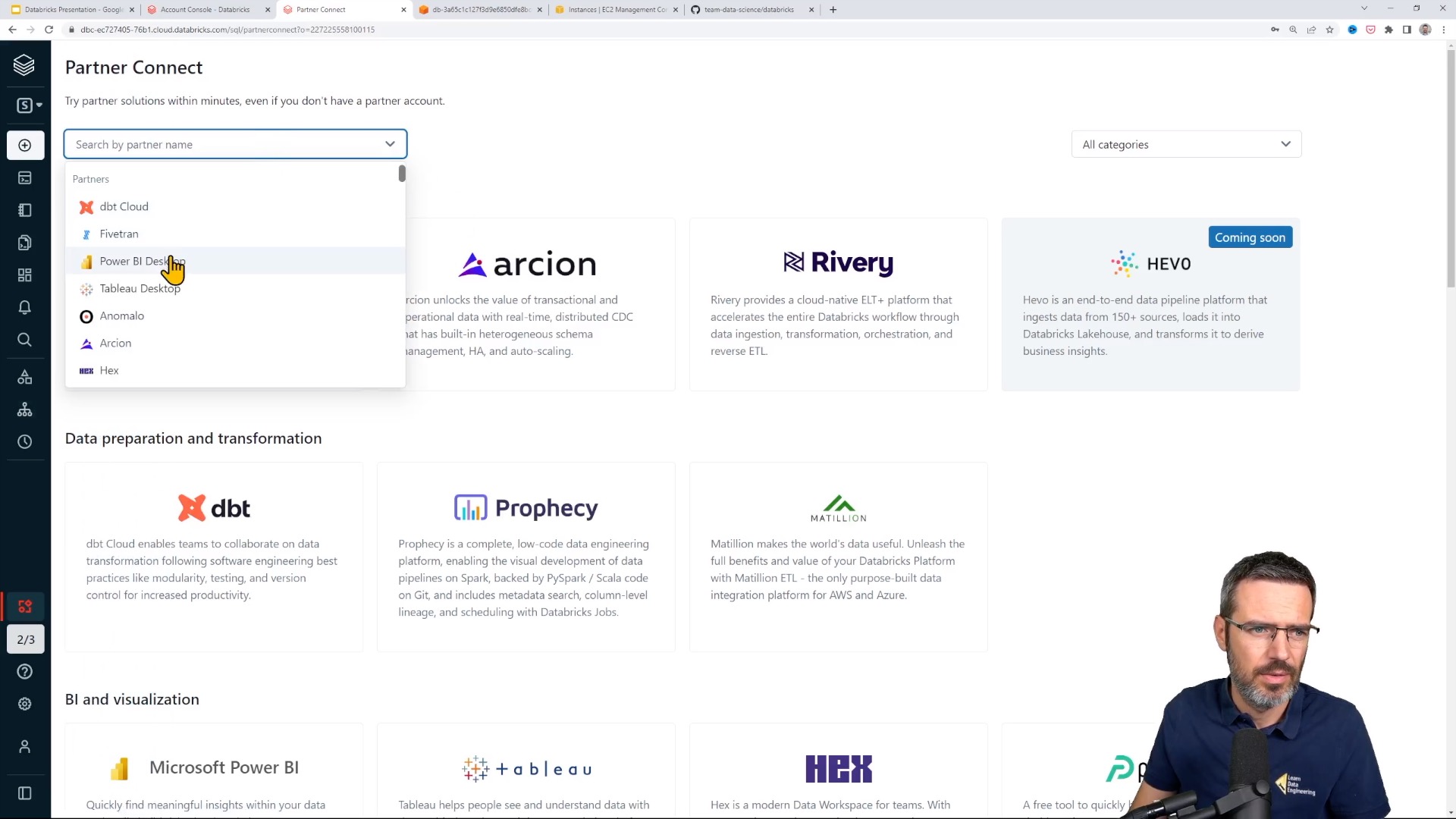Open the Matillion partner card
This screenshot has width=1456, height=819.
[x=838, y=557]
